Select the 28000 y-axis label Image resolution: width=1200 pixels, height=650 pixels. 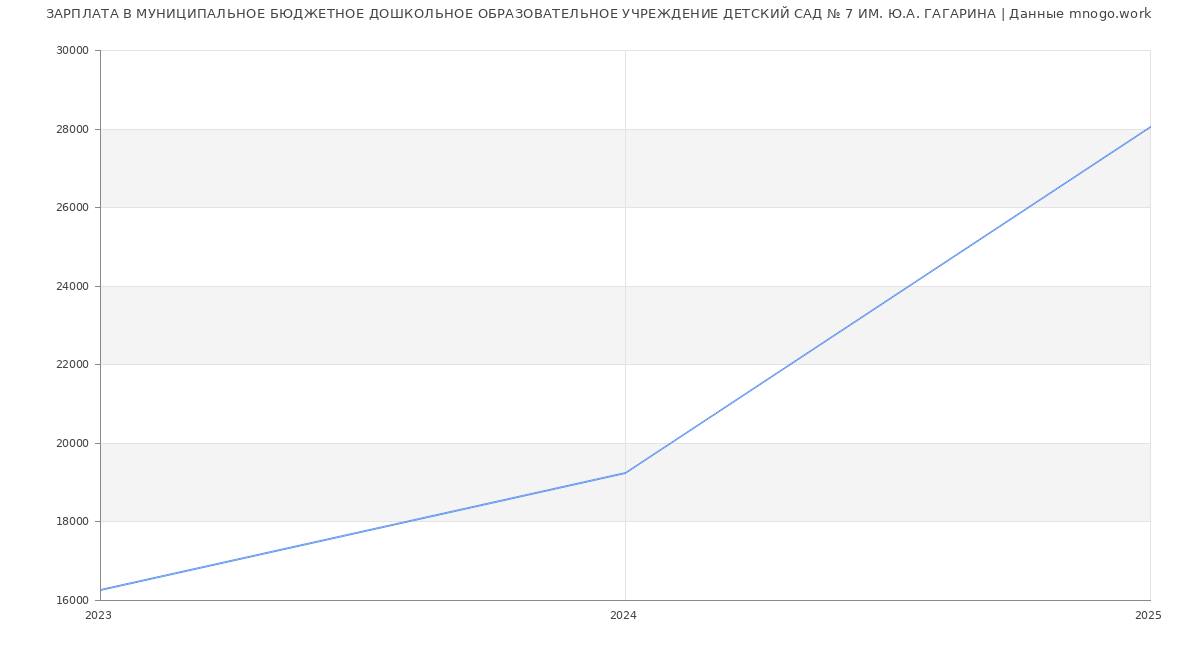(x=74, y=129)
